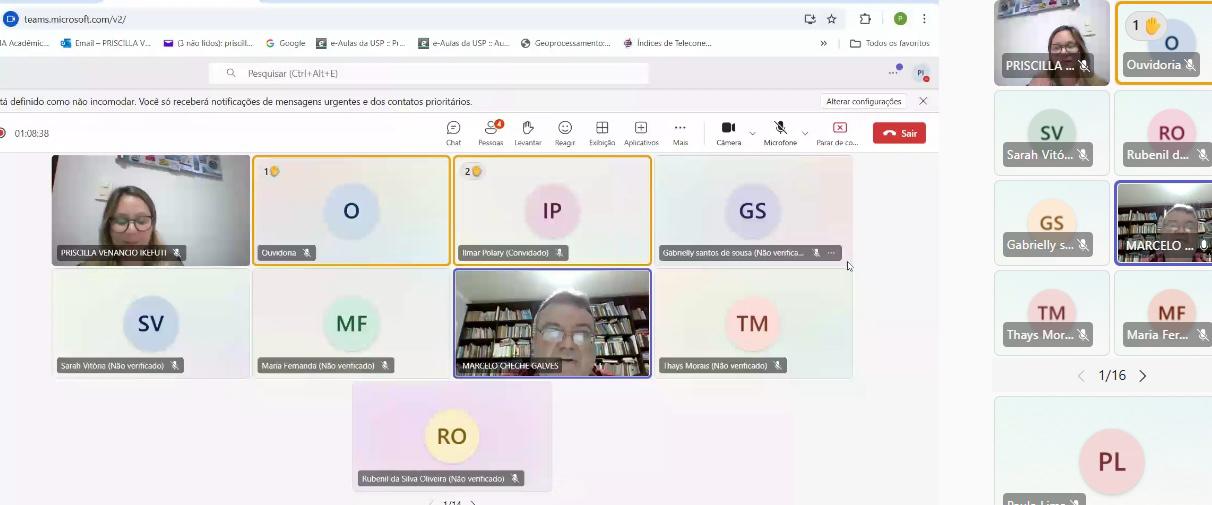
Task: Click the Alterar configurações button
Action: pos(864,101)
